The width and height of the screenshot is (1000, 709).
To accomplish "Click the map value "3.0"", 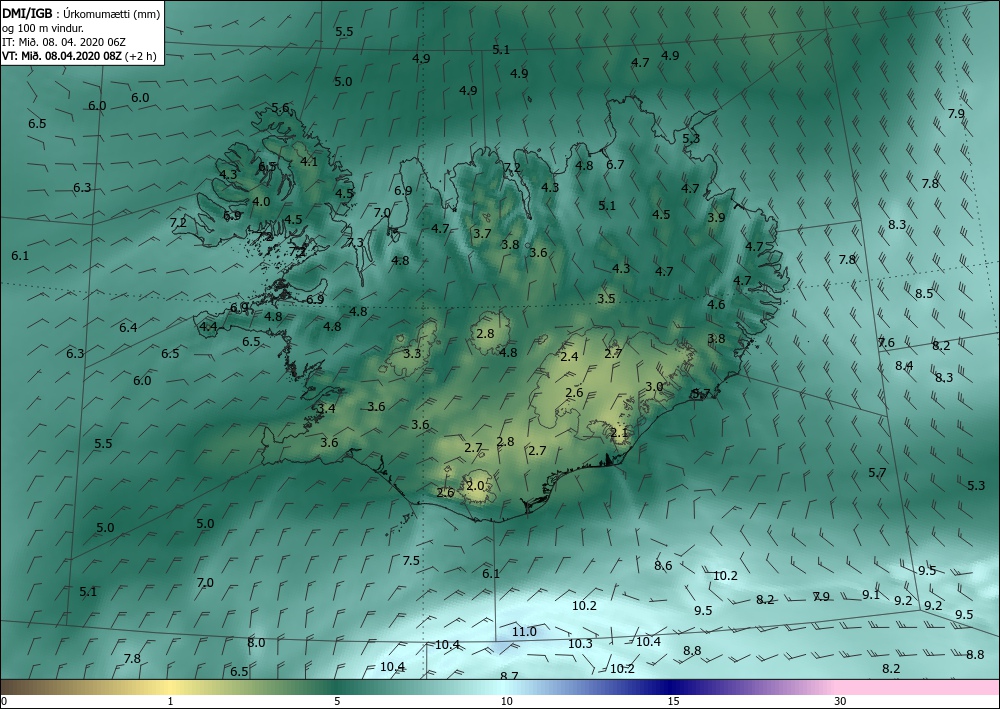I will pyautogui.click(x=654, y=386).
